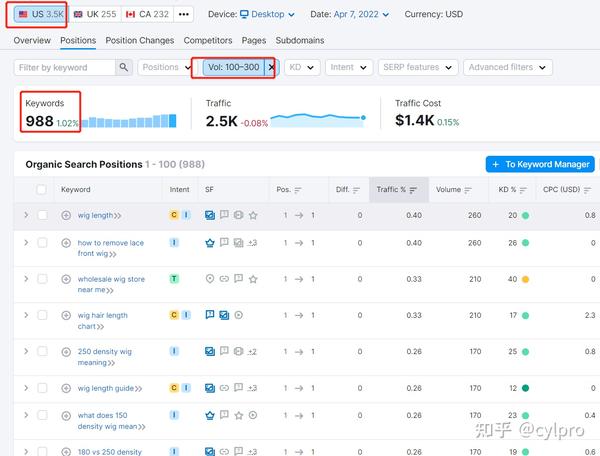Screen dimensions: 600x456
Task: Open how to remove lace front wig link
Action: point(111,248)
